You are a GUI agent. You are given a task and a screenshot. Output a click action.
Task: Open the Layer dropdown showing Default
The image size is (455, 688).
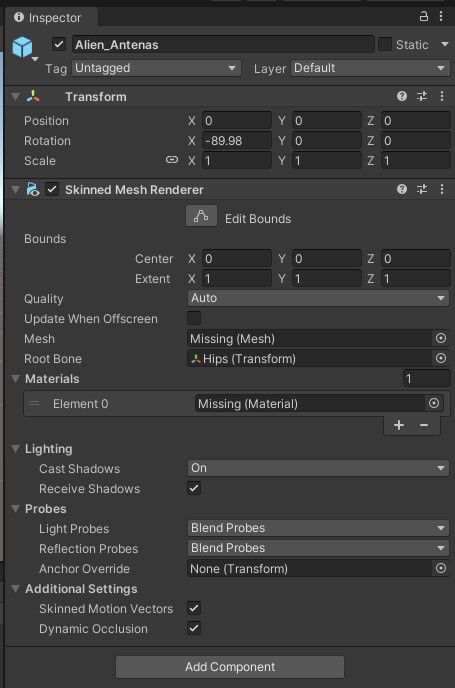[x=370, y=68]
